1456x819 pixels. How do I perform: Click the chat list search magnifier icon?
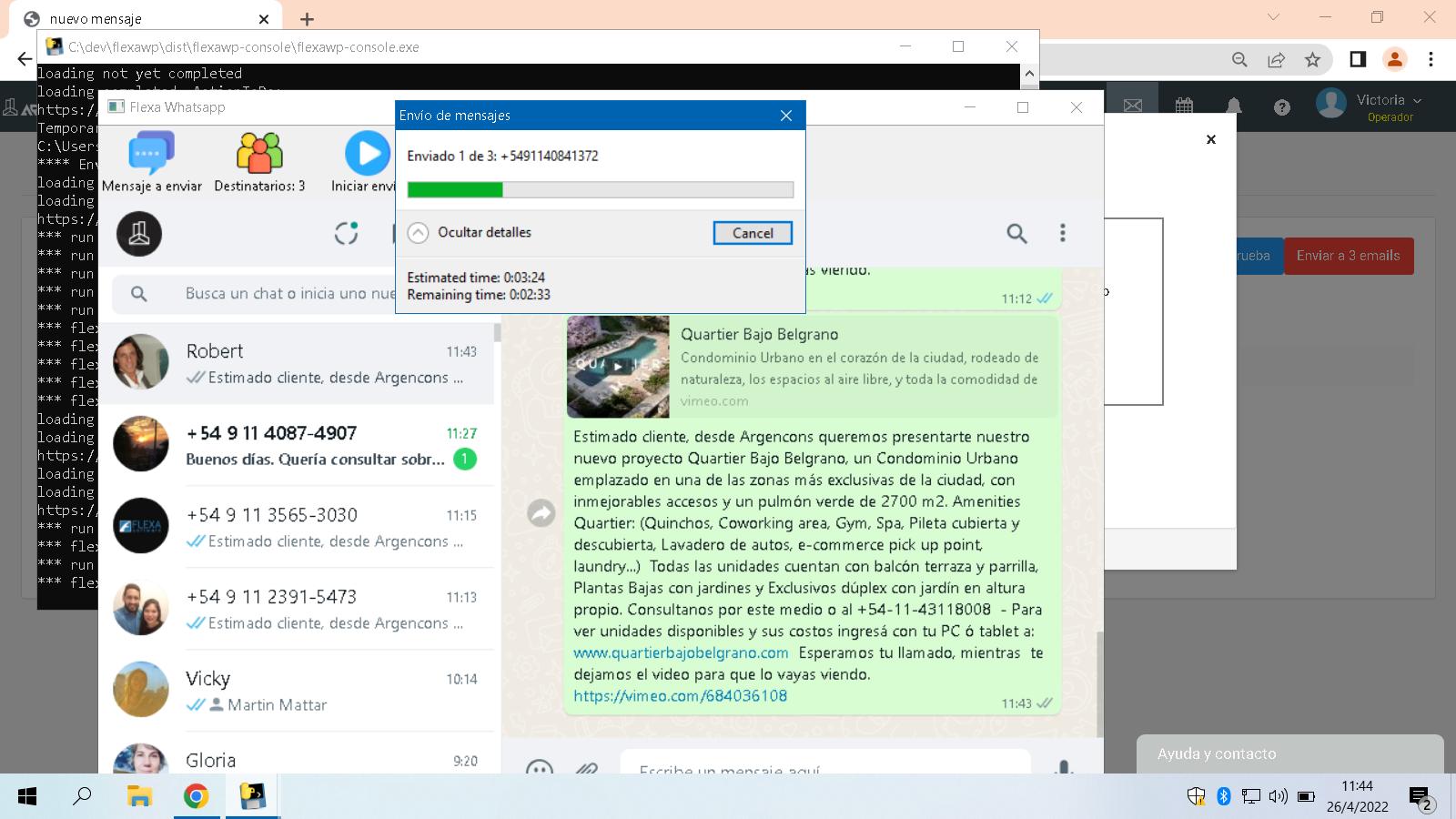pos(138,294)
